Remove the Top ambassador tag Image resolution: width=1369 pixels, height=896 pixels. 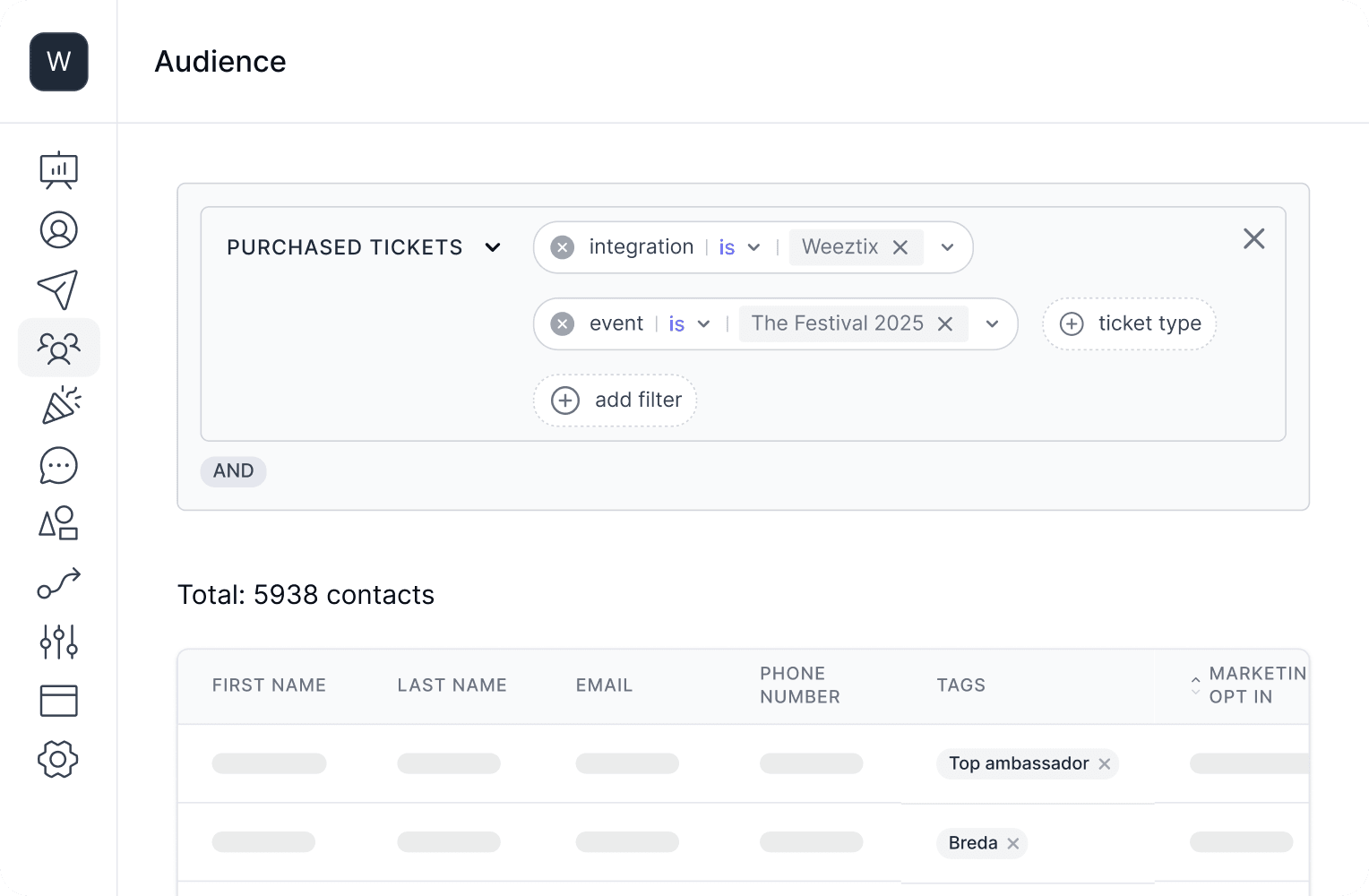click(1105, 763)
